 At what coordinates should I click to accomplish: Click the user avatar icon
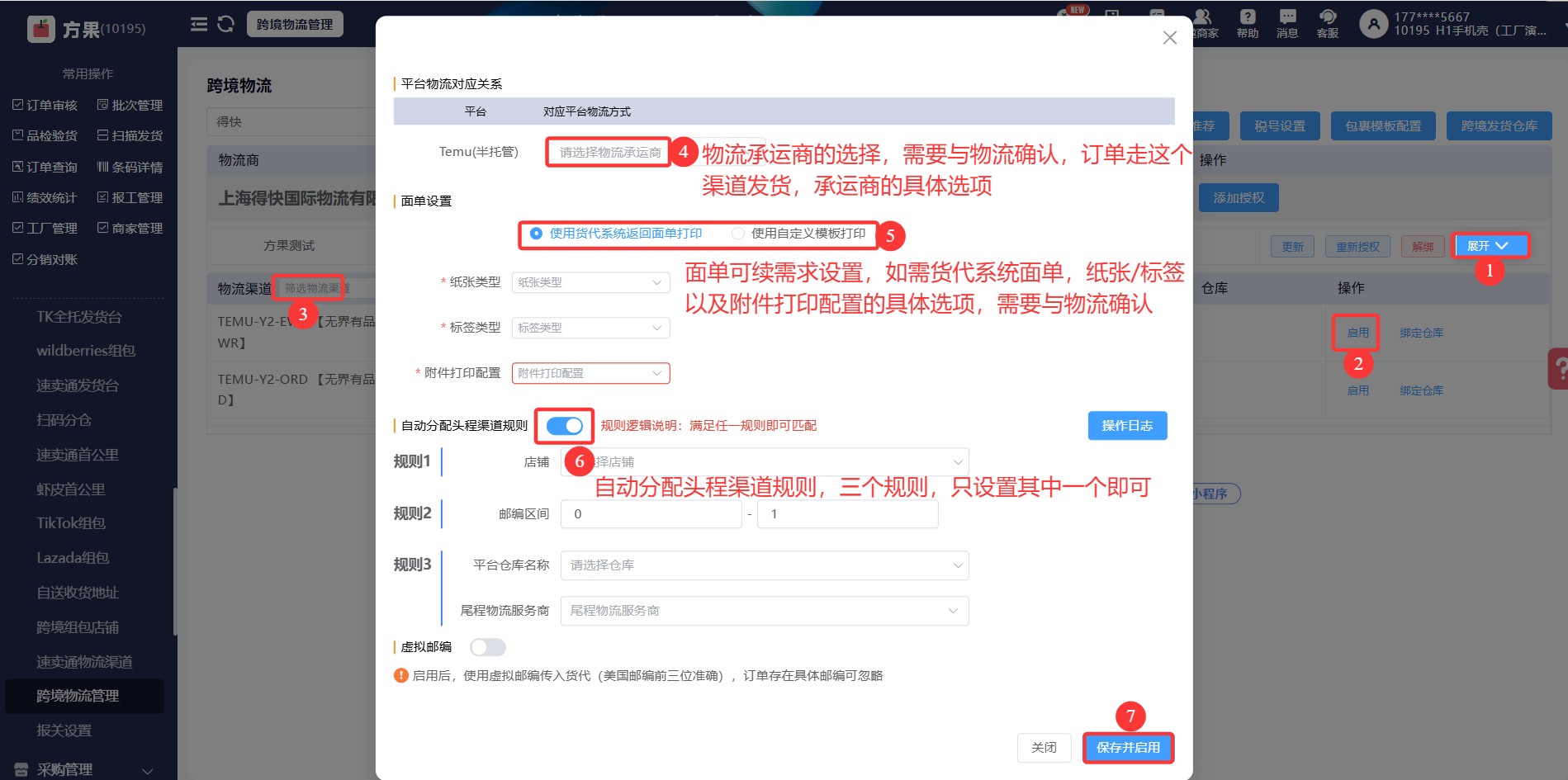(x=1374, y=24)
